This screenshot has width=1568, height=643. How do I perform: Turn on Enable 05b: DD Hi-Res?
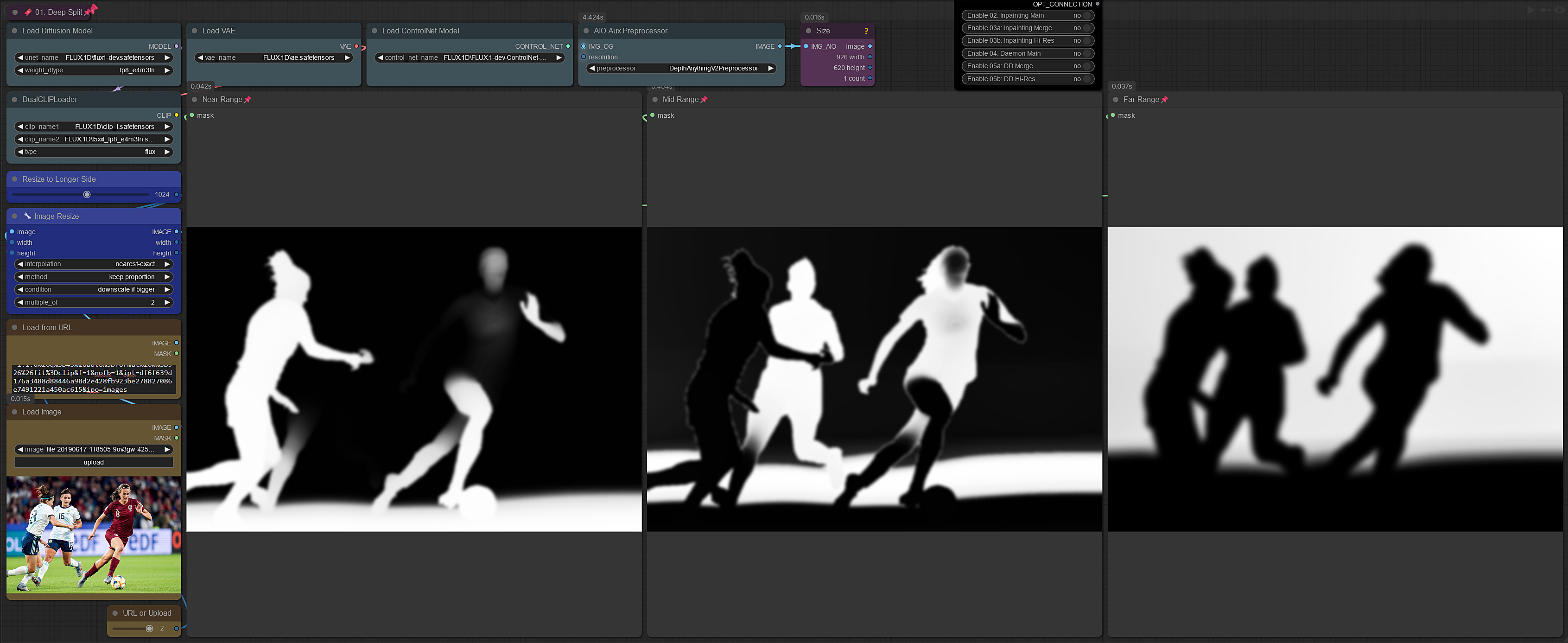[1086, 79]
